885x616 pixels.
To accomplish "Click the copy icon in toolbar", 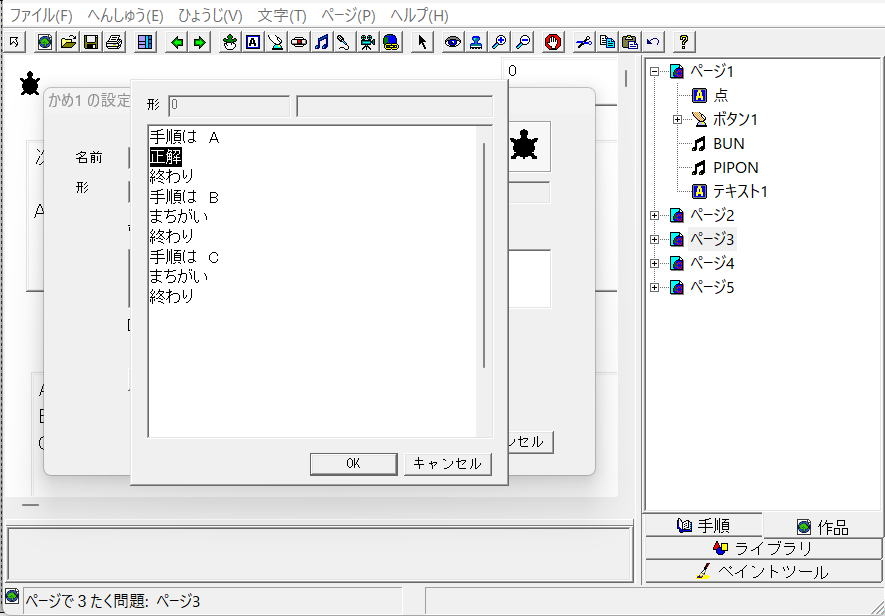I will click(x=607, y=42).
